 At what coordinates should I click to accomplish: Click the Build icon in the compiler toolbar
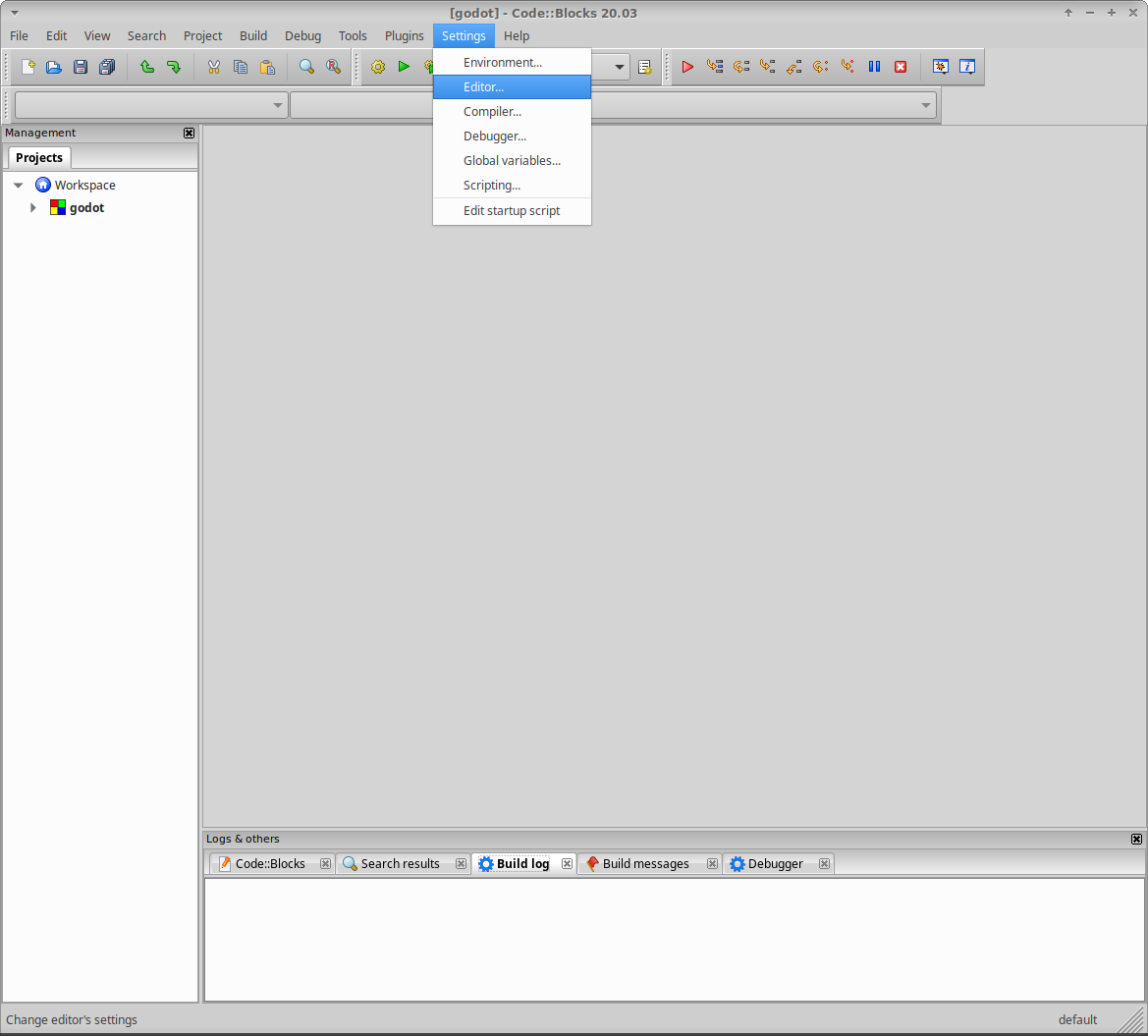[378, 67]
